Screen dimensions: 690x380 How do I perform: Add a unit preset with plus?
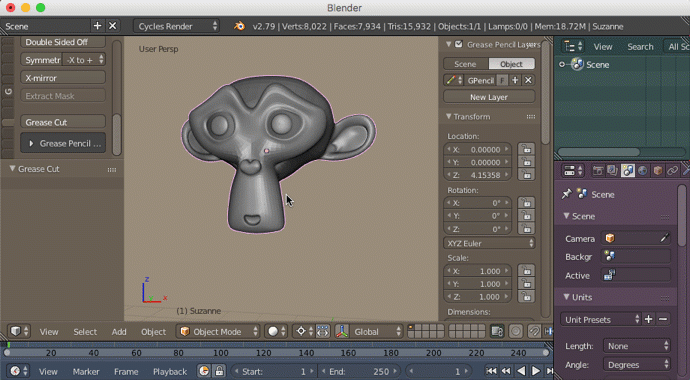(649, 319)
